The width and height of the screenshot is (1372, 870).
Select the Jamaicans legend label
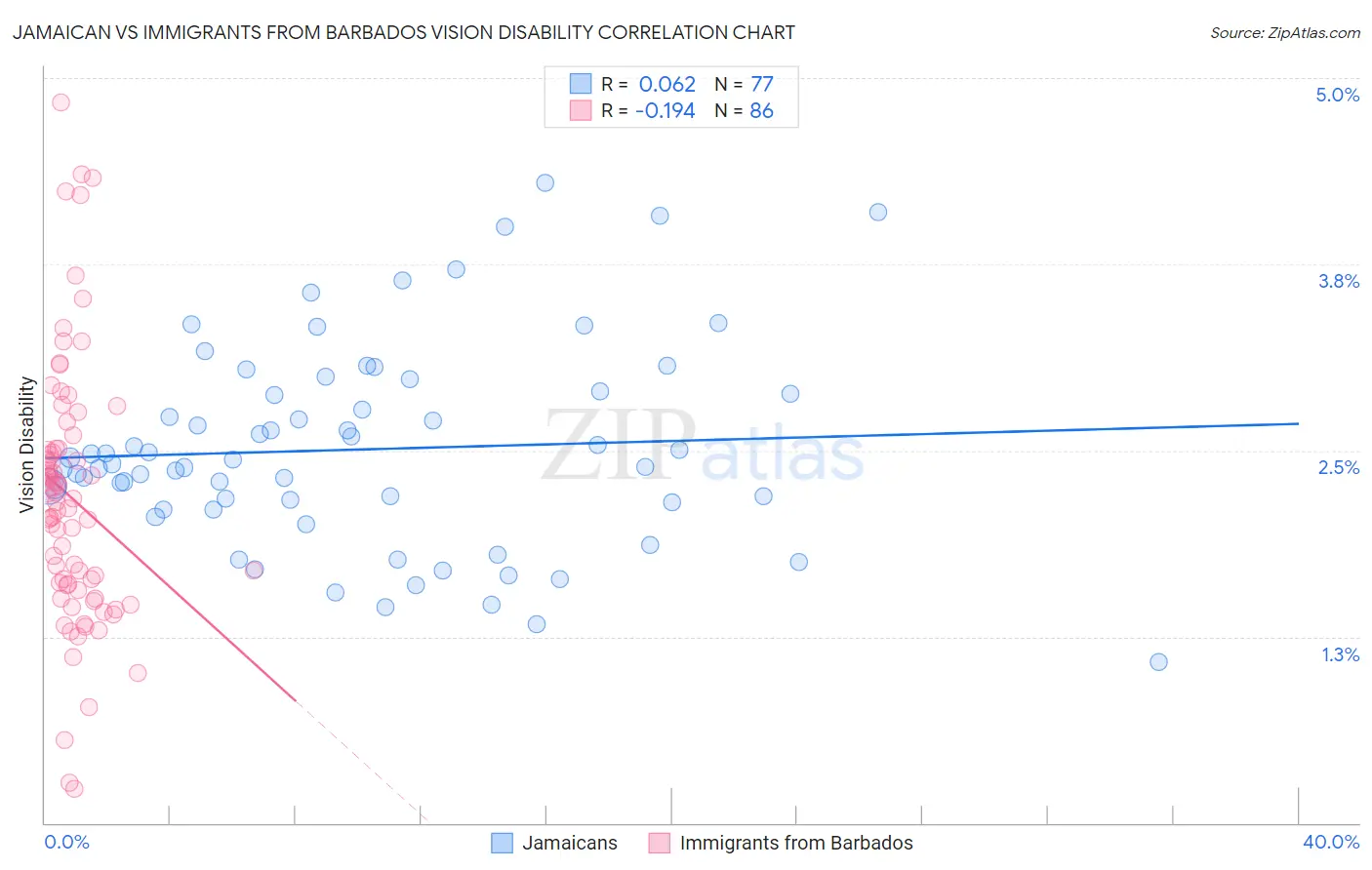[570, 843]
